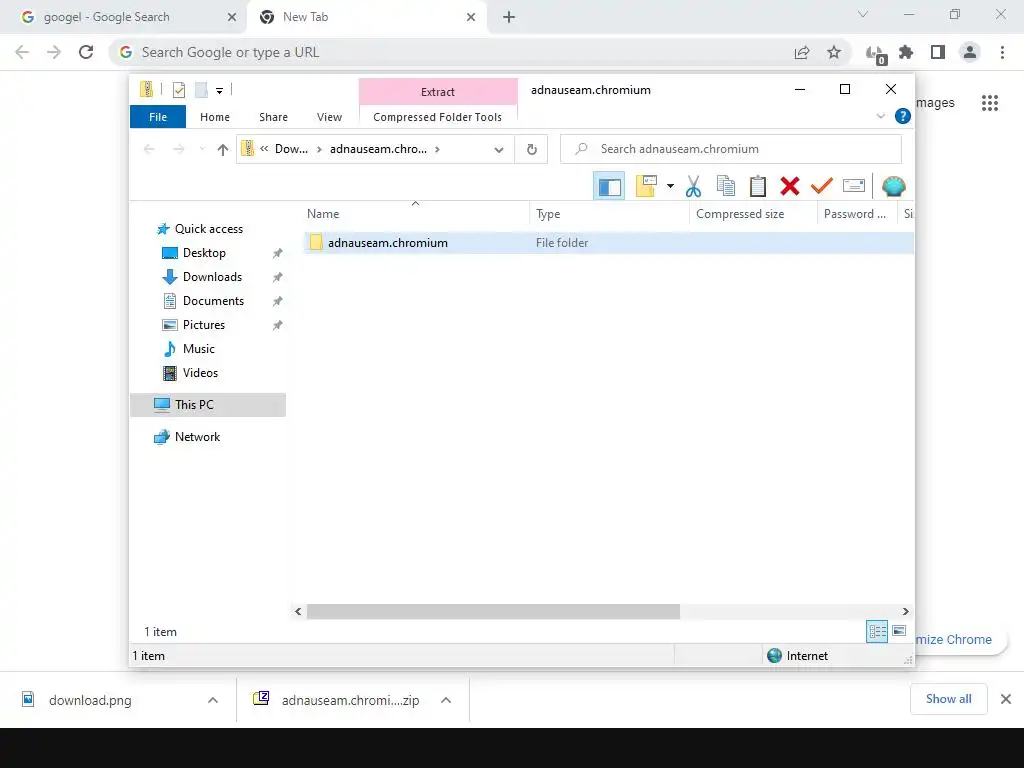This screenshot has height=768, width=1024.
Task: Click the share this page icon in Chrome
Action: pos(802,52)
